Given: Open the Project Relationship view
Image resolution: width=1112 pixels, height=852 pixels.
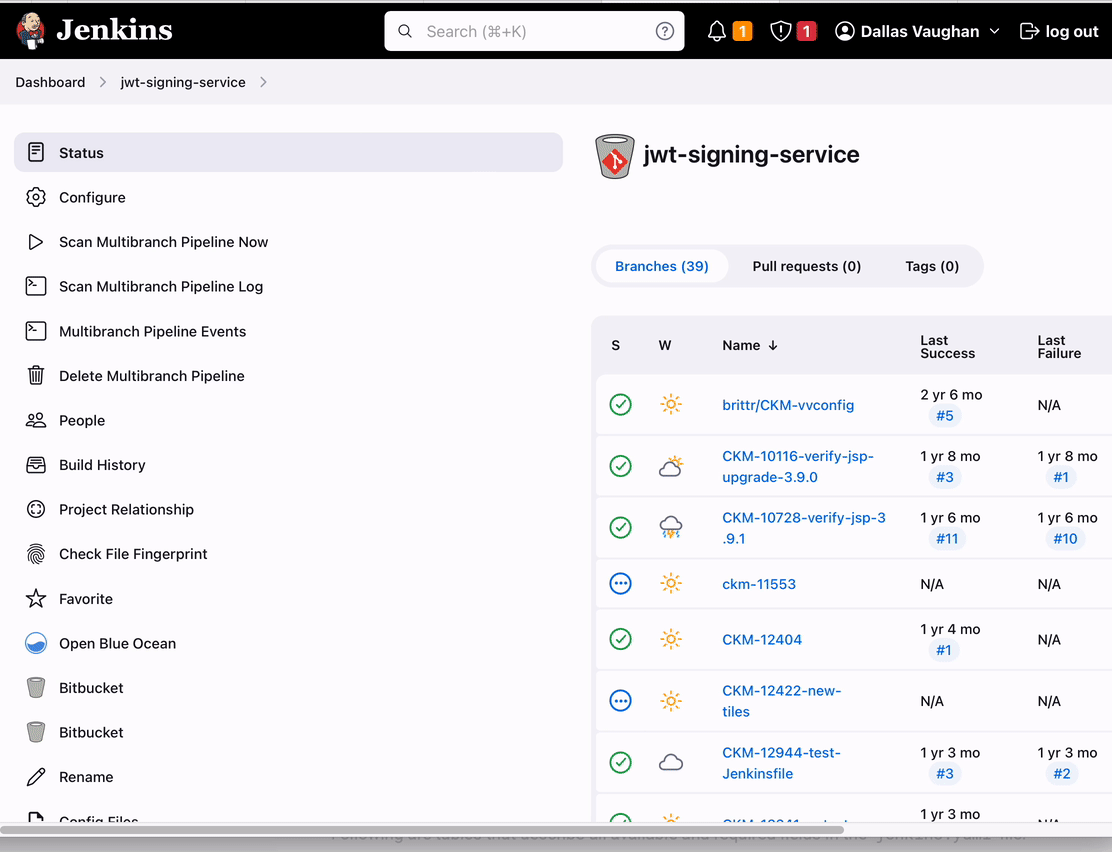Looking at the screenshot, I should tap(124, 509).
